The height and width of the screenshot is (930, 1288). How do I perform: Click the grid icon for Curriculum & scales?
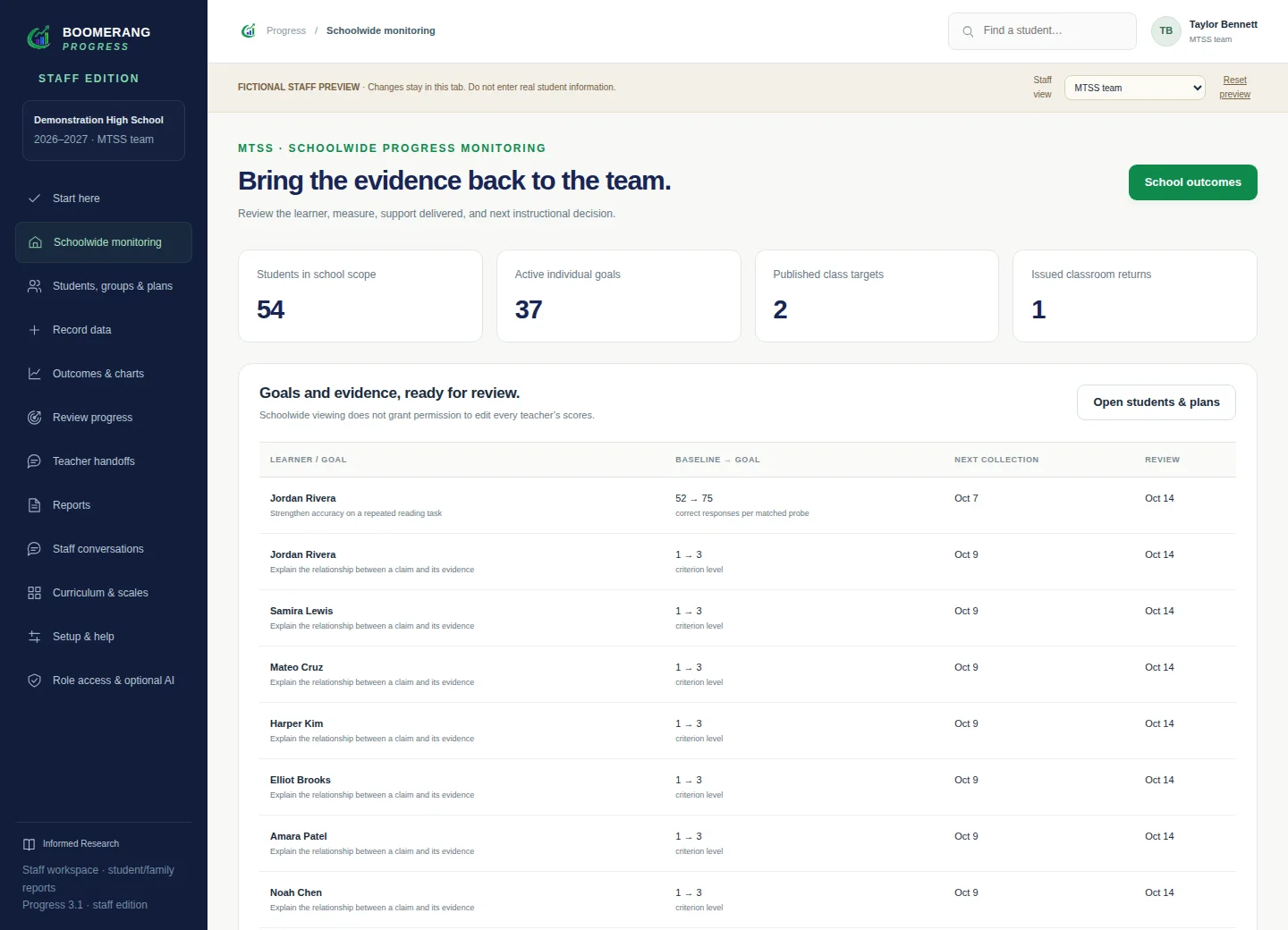click(34, 593)
